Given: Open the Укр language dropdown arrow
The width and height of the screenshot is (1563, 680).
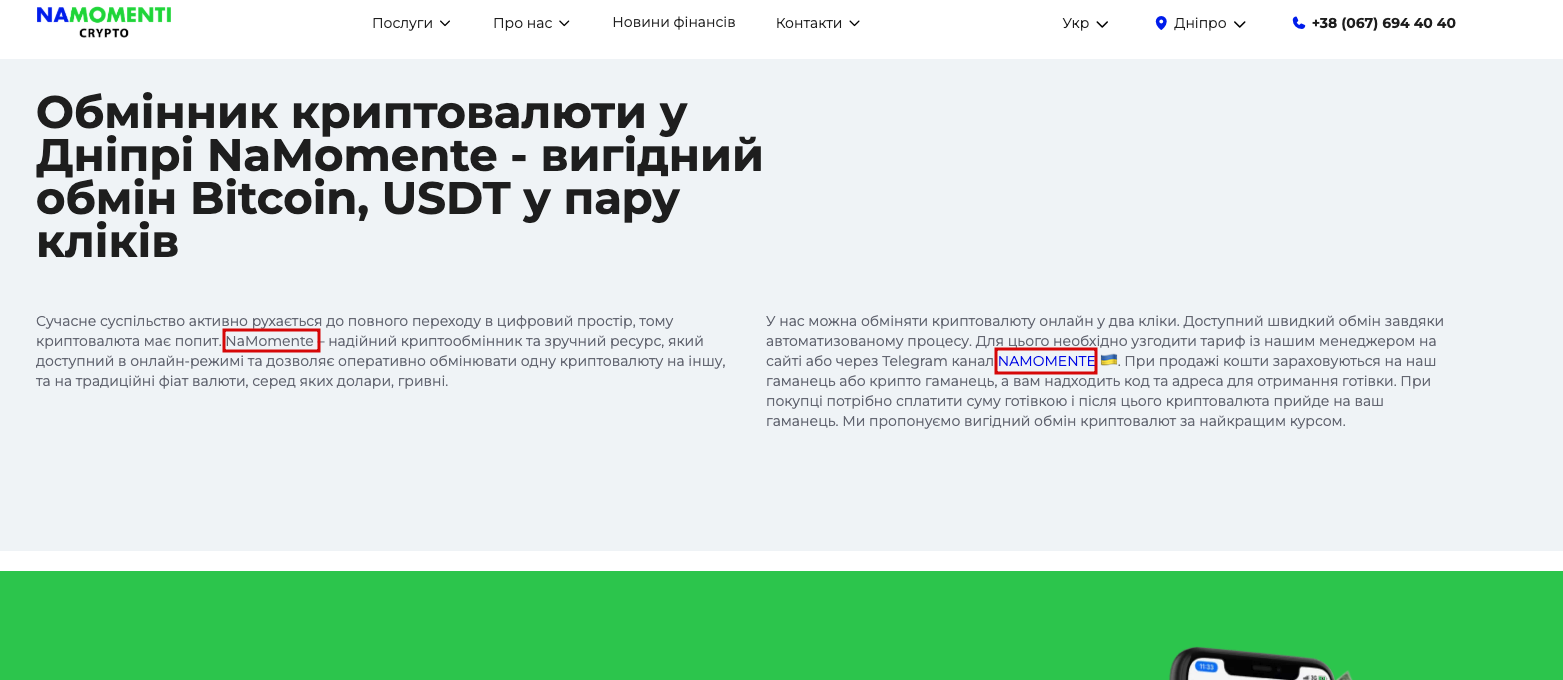Looking at the screenshot, I should 1102,24.
